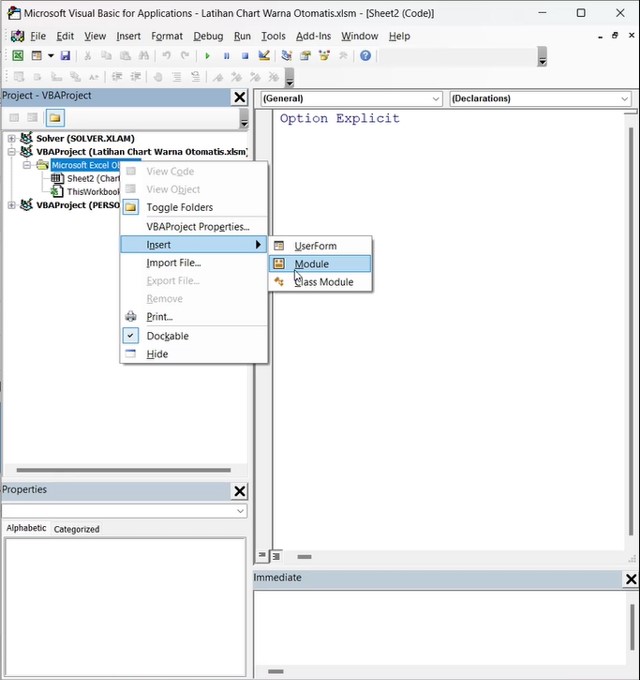Open Project Explorer toolbar icon
This screenshot has width=640, height=680.
tap(287, 56)
